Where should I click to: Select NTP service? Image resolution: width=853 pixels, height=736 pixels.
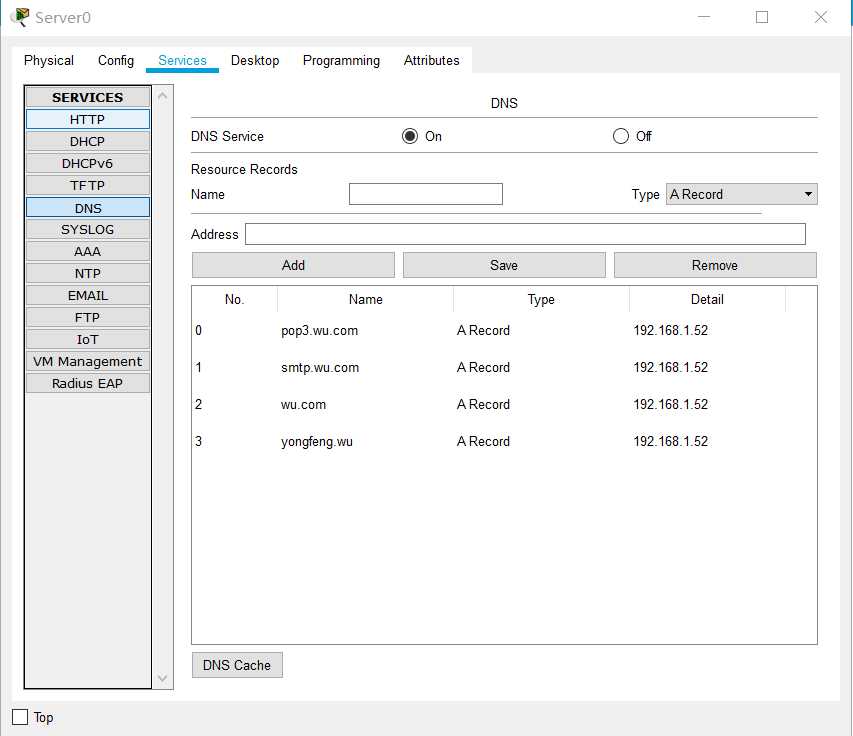pos(88,273)
